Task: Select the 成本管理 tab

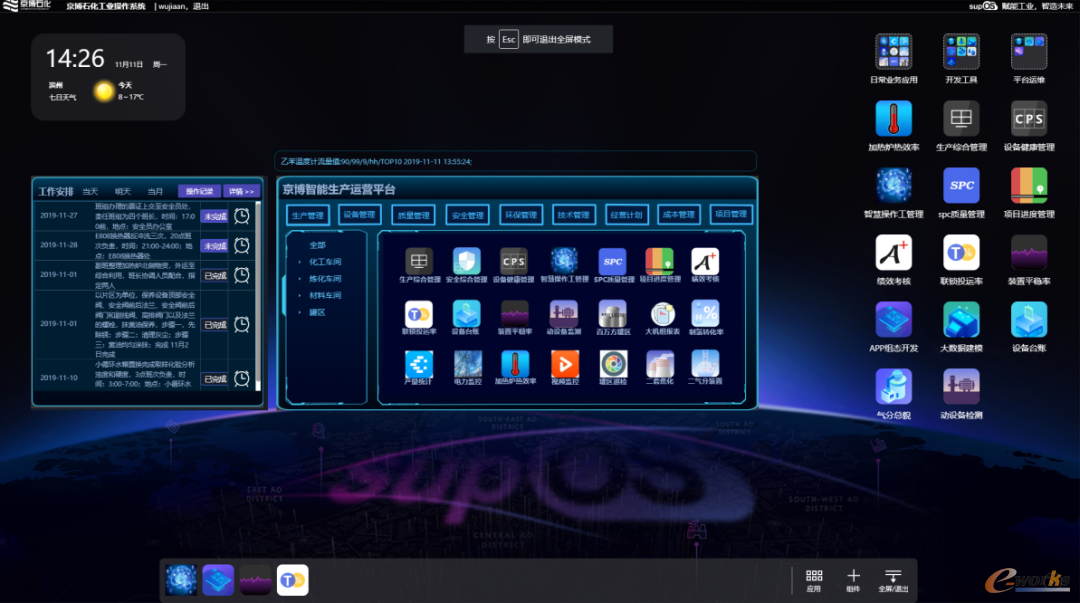Action: coord(678,214)
